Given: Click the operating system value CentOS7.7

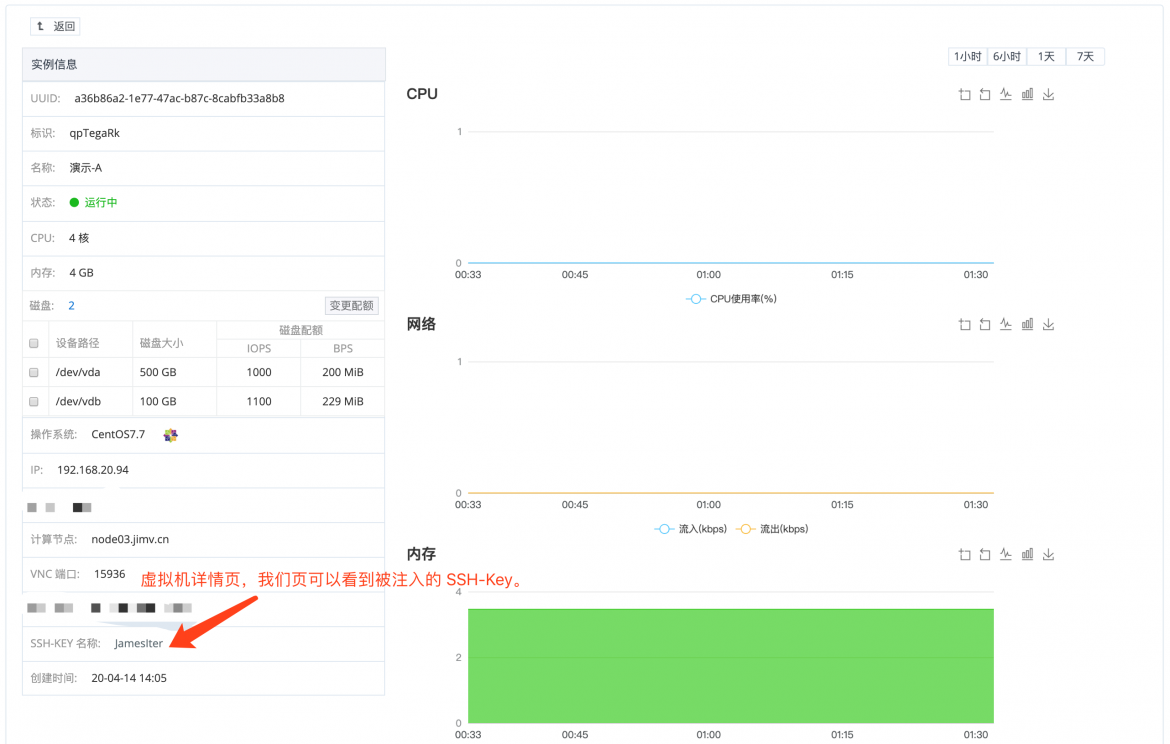Looking at the screenshot, I should coord(119,434).
